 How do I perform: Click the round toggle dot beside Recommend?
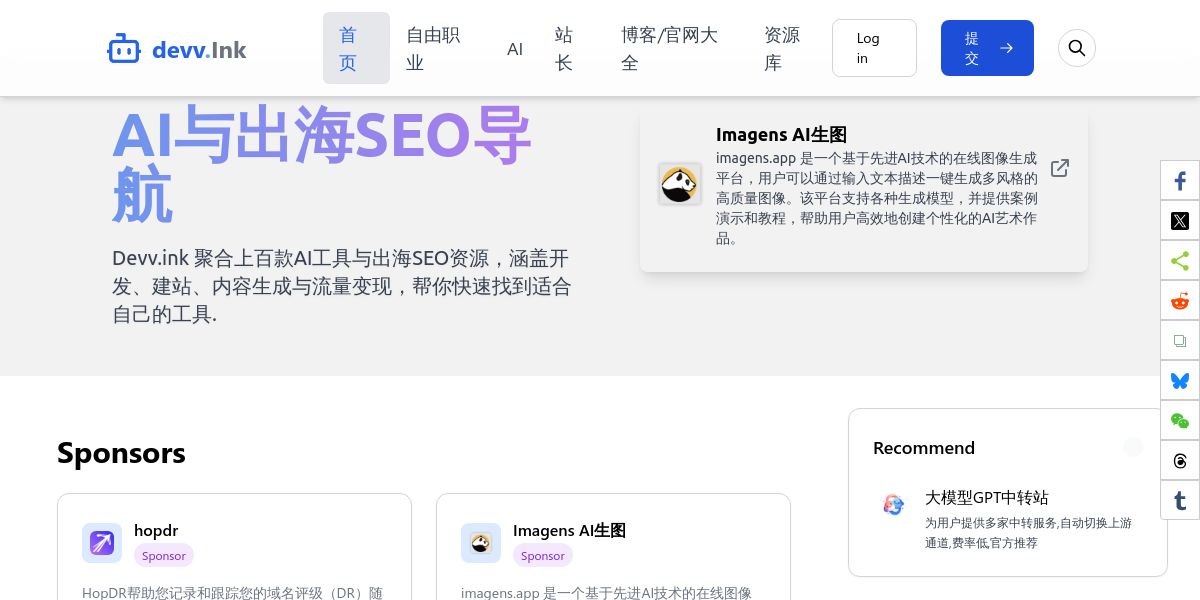point(1133,447)
